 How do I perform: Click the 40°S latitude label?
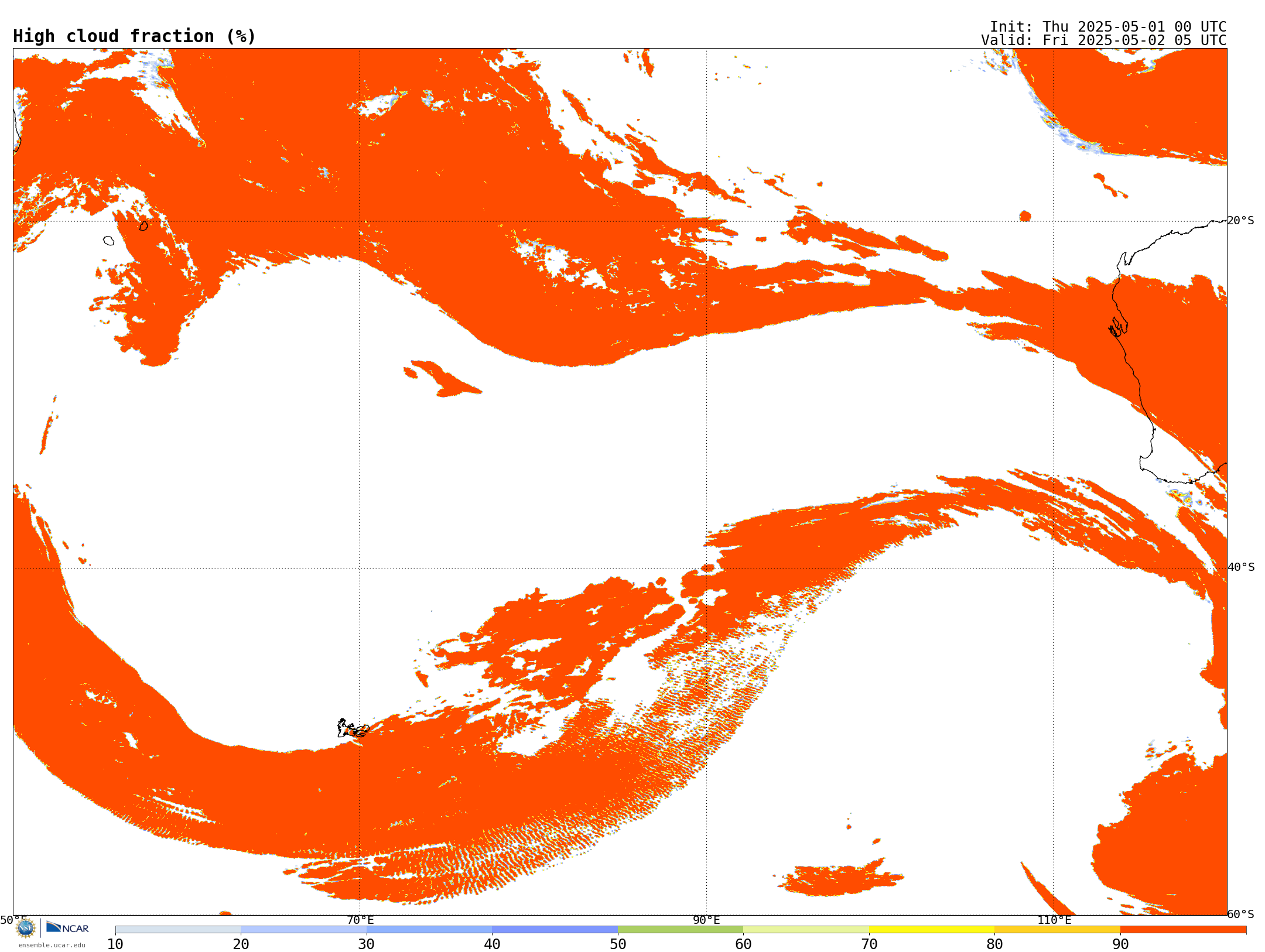point(1241,567)
